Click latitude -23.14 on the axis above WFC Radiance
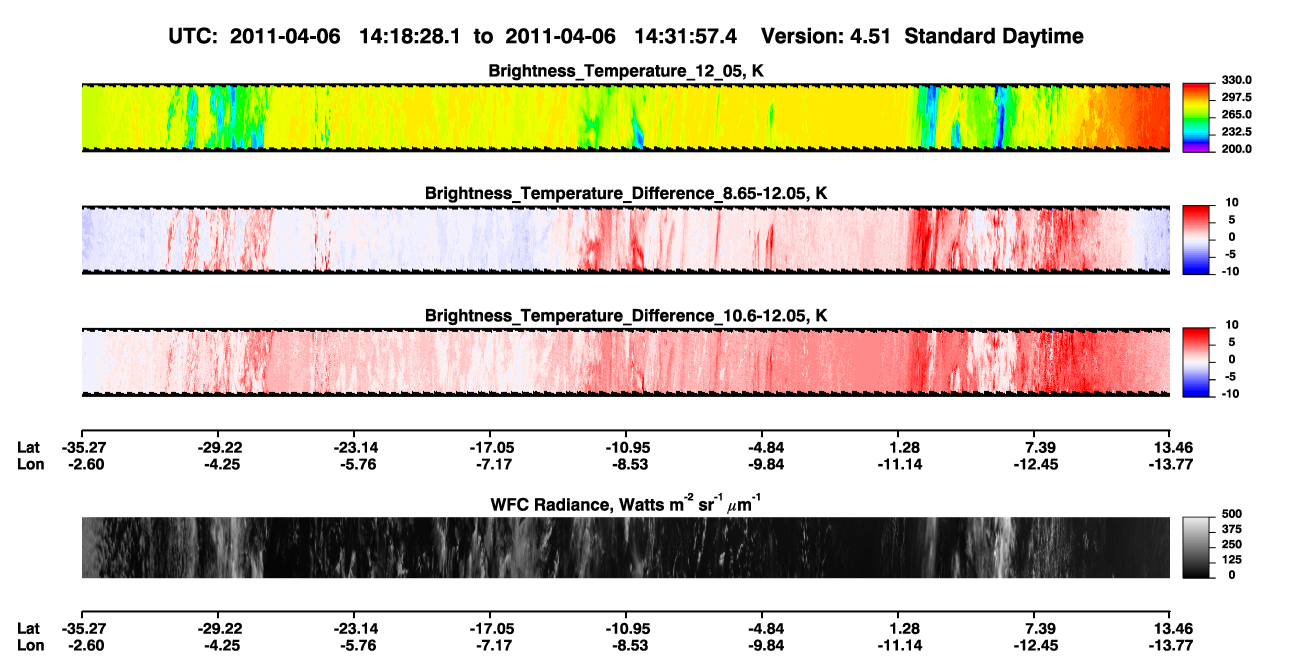This screenshot has width=1300, height=667. (356, 447)
